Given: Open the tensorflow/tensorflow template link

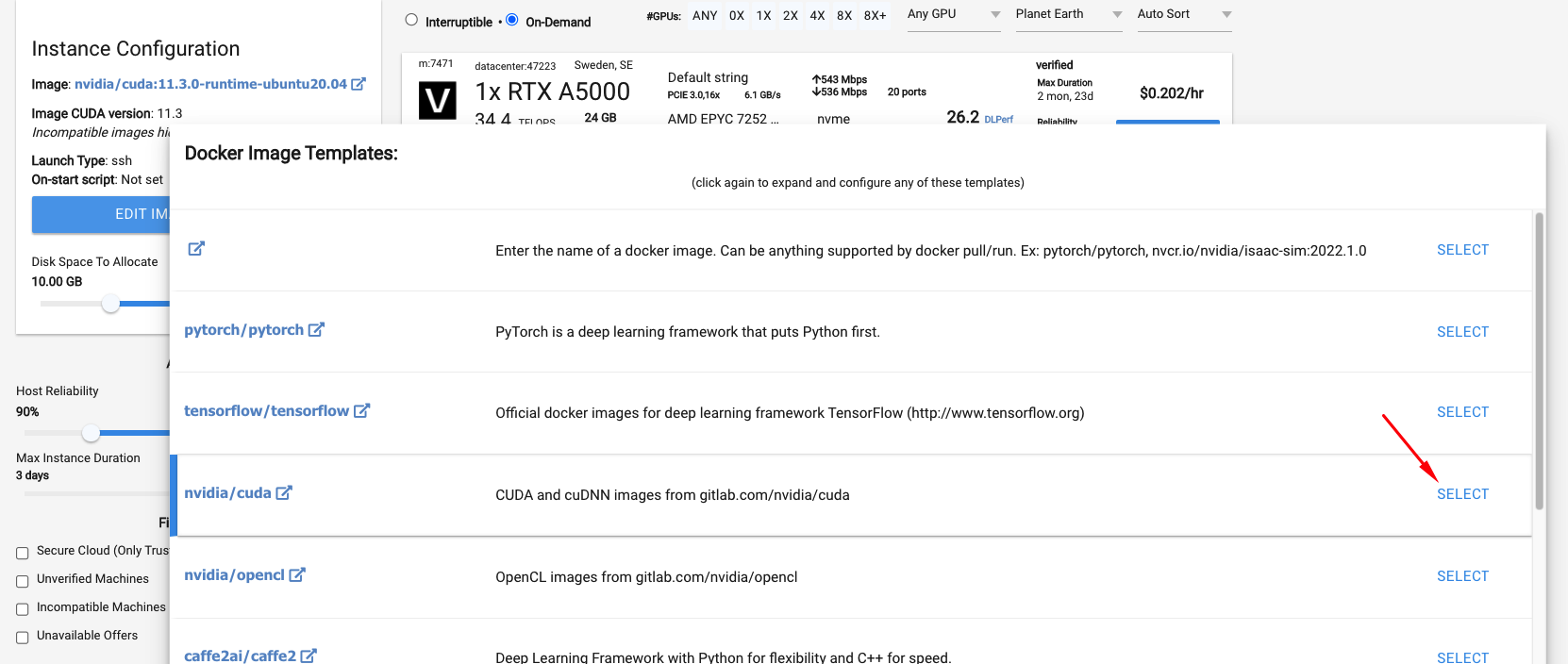Looking at the screenshot, I should [266, 411].
